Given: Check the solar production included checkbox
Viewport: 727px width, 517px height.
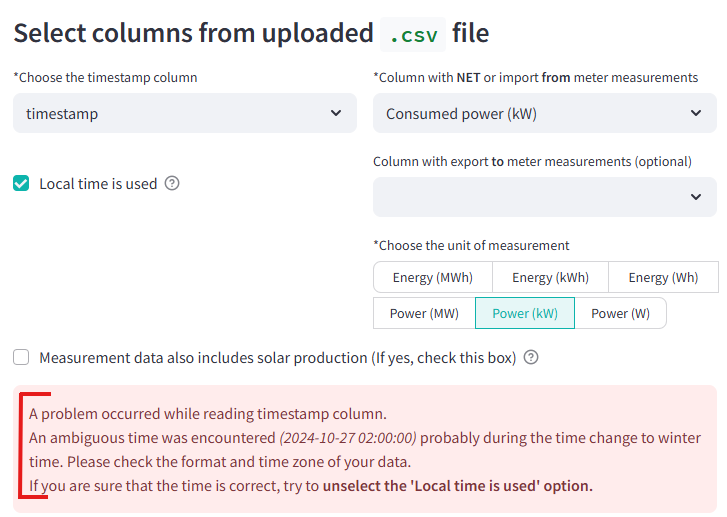Looking at the screenshot, I should pyautogui.click(x=21, y=357).
